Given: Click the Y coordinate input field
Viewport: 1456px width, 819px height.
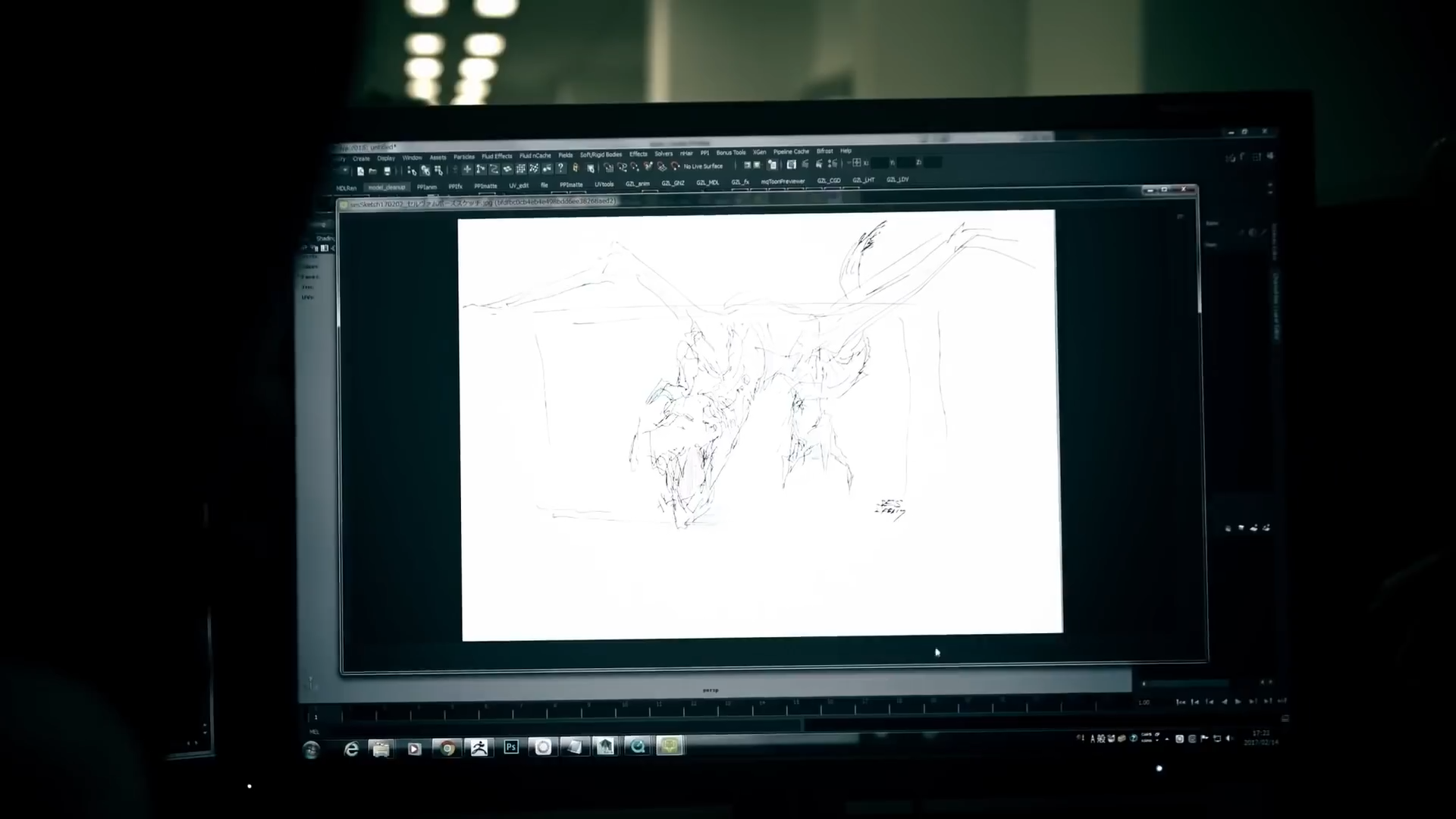Looking at the screenshot, I should (906, 162).
